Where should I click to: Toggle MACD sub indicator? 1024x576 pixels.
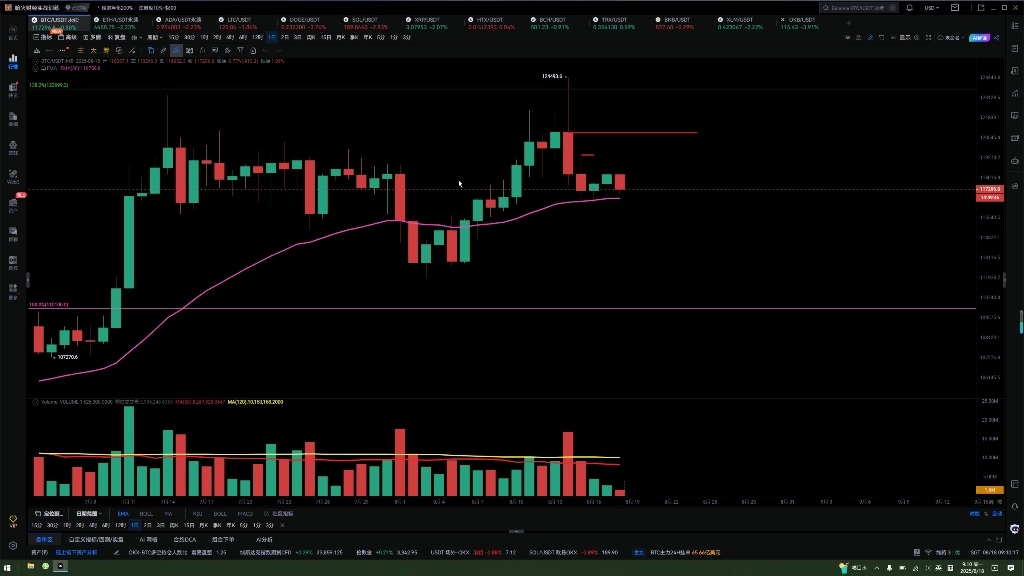[245, 513]
